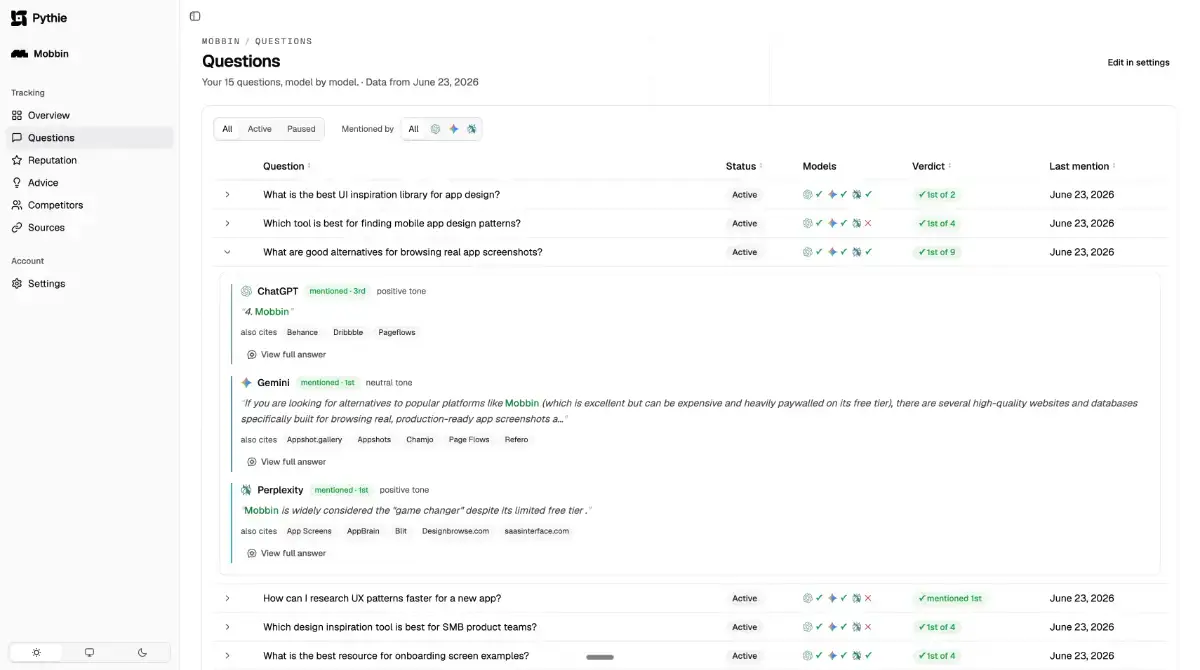The width and height of the screenshot is (1200, 670).
Task: Click the 'mentioned · 3rd' ChatGPT badge
Action: point(337,291)
